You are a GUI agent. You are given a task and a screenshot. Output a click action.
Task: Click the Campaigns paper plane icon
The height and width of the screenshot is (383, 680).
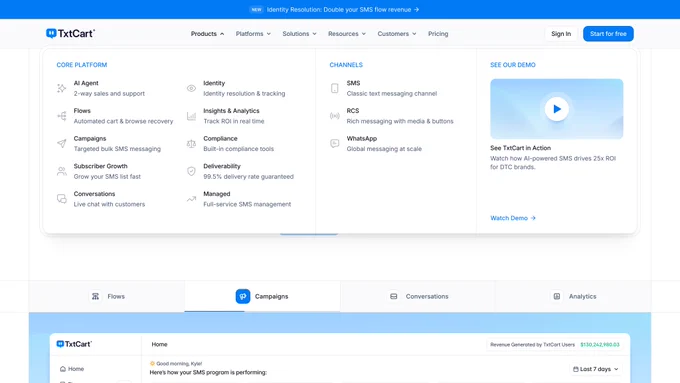pos(62,144)
